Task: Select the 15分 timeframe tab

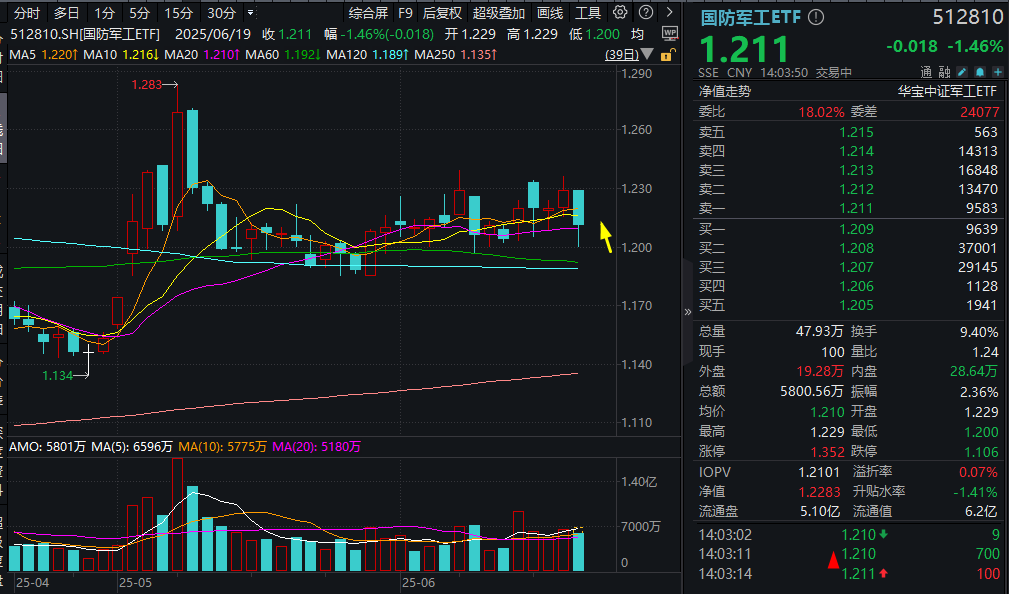Action: coord(178,13)
